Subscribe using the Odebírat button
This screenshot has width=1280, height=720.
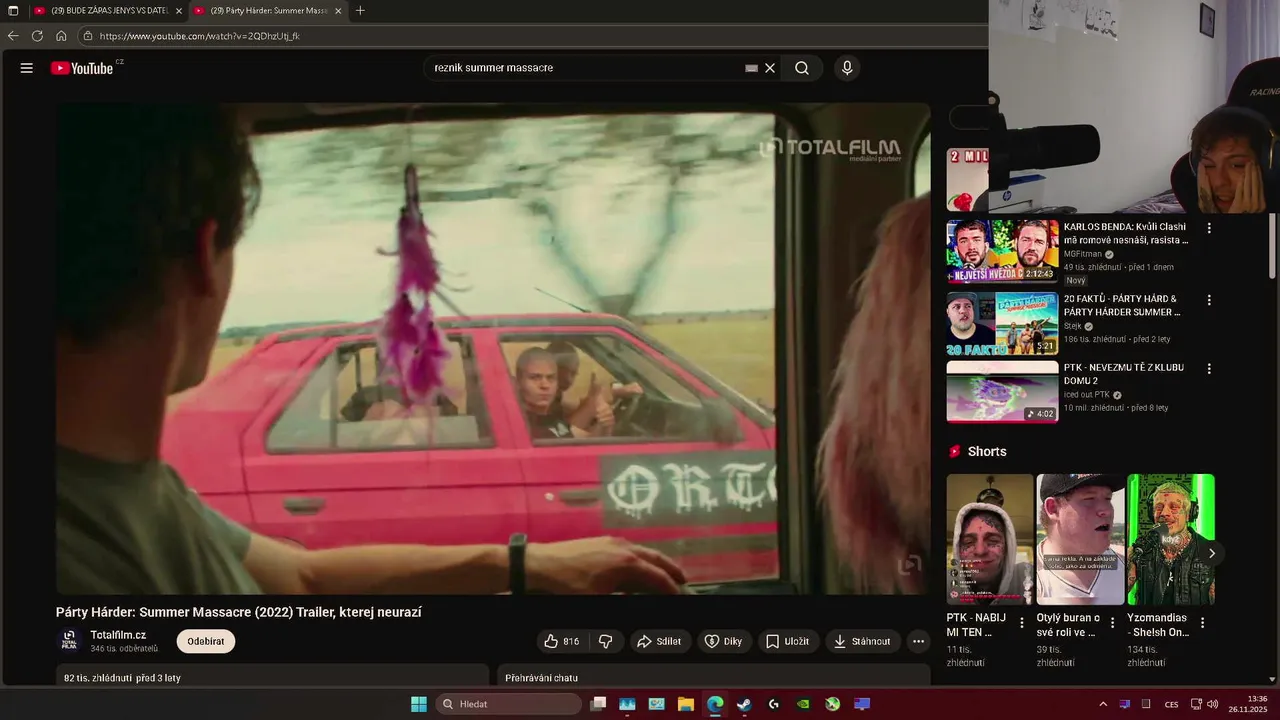[206, 641]
